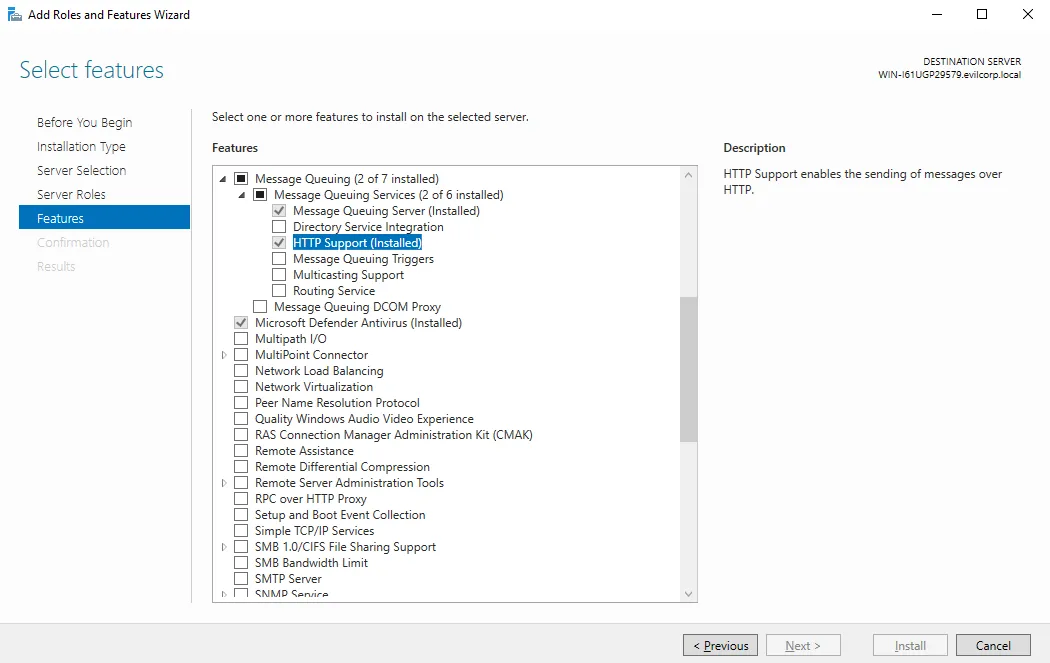Viewport: 1050px width, 663px height.
Task: Expand the MultiPoint Connector node
Action: (x=224, y=355)
